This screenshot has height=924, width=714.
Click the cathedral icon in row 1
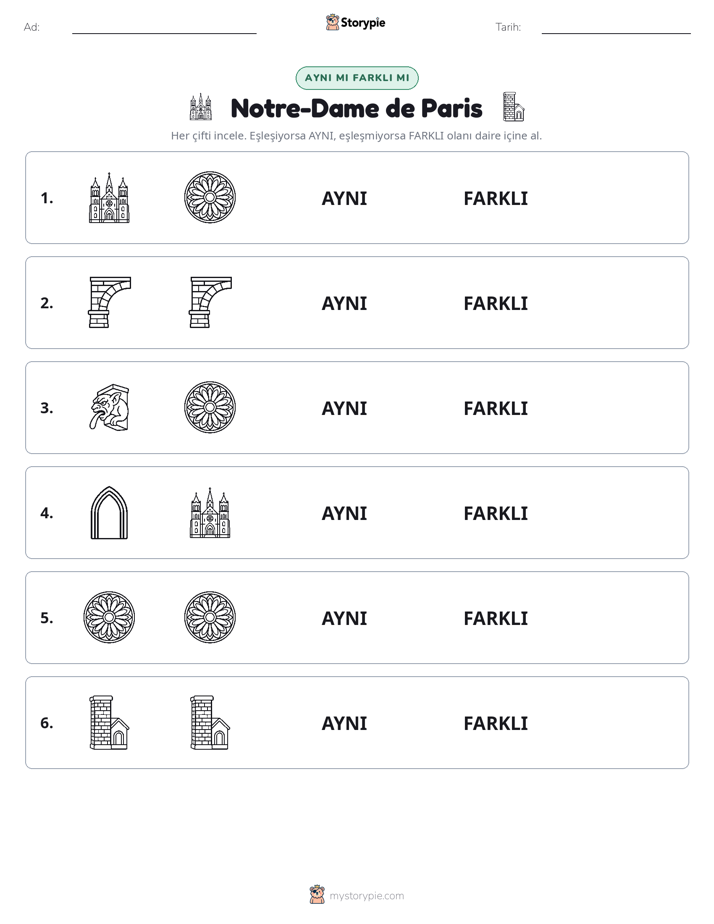pyautogui.click(x=109, y=197)
